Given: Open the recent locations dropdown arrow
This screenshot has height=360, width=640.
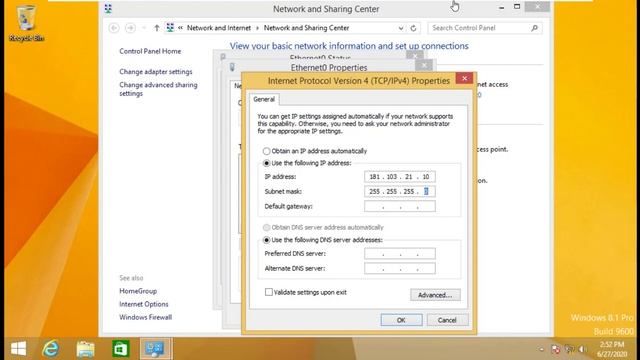Looking at the screenshot, I should pos(144,28).
